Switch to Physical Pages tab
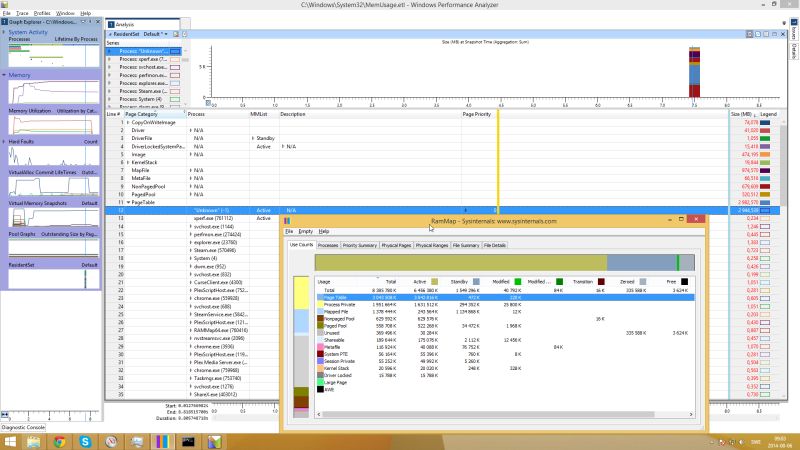 [396, 245]
